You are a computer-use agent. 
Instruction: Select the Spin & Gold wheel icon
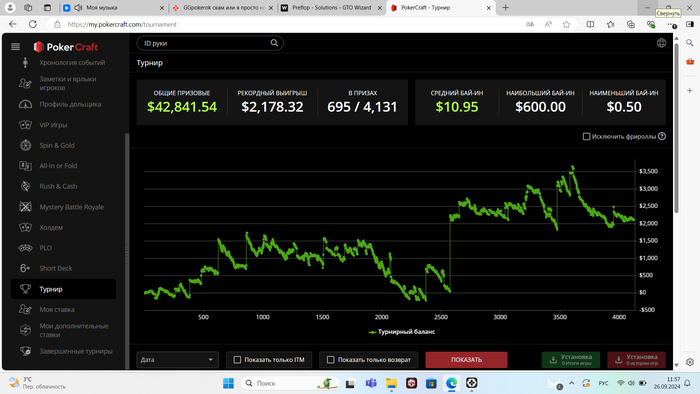click(25, 145)
